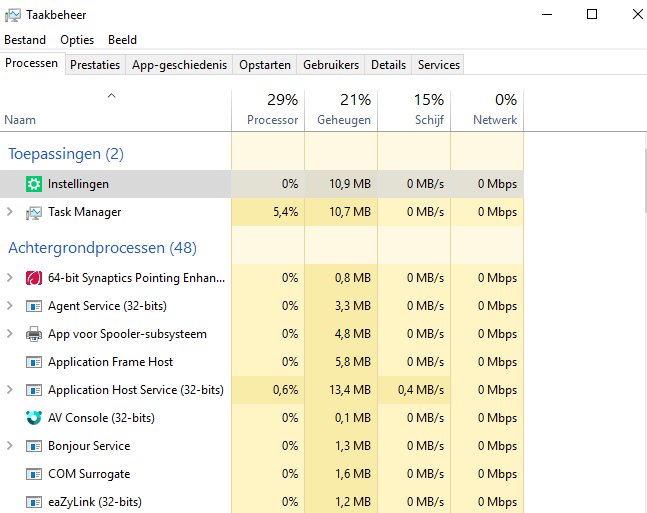Expand Application Host Service (32-bits) row

click(x=10, y=390)
